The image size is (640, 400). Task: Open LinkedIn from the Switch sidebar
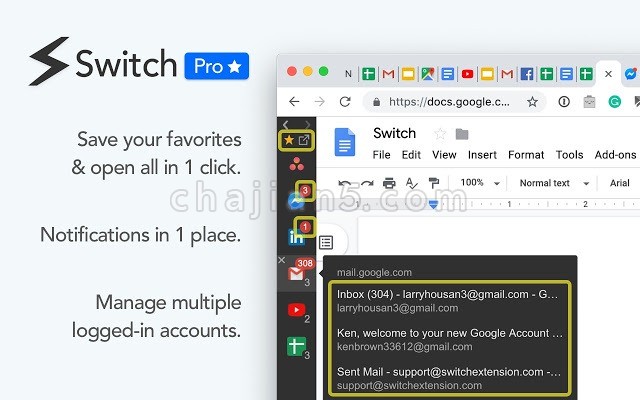[x=296, y=238]
